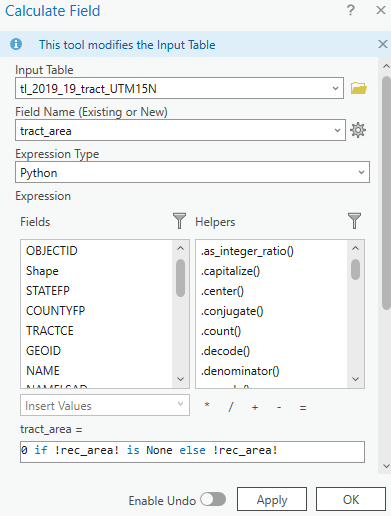Choose .capitalize() helper
Image resolution: width=391 pixels, height=516 pixels.
point(230,271)
